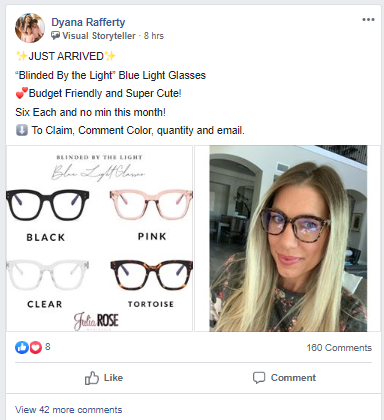Click the thumbs-up icon on Like button

point(92,378)
